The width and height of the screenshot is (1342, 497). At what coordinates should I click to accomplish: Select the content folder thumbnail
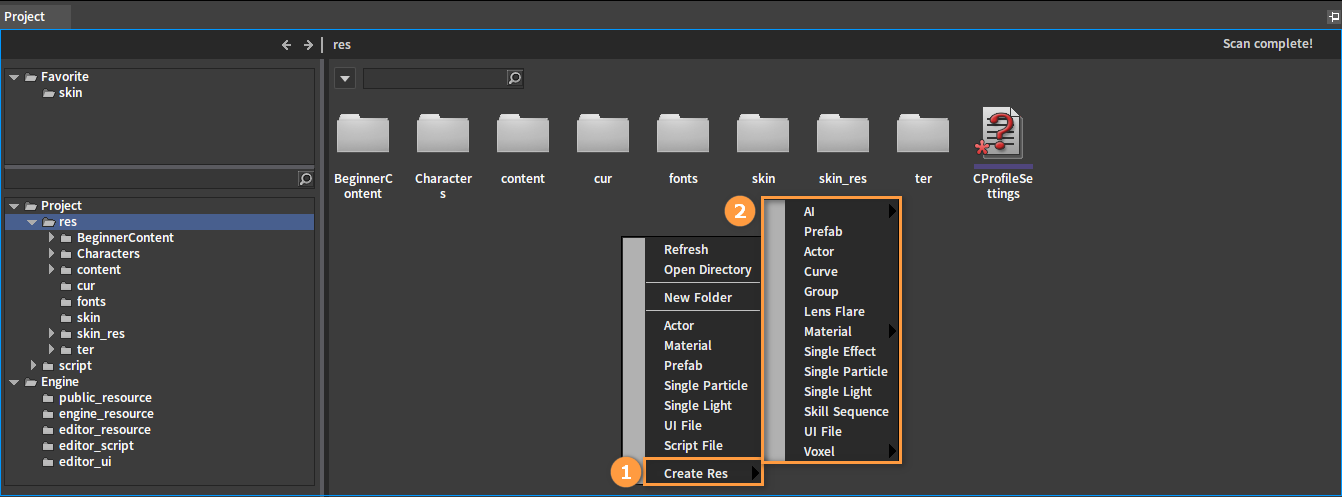coord(523,133)
